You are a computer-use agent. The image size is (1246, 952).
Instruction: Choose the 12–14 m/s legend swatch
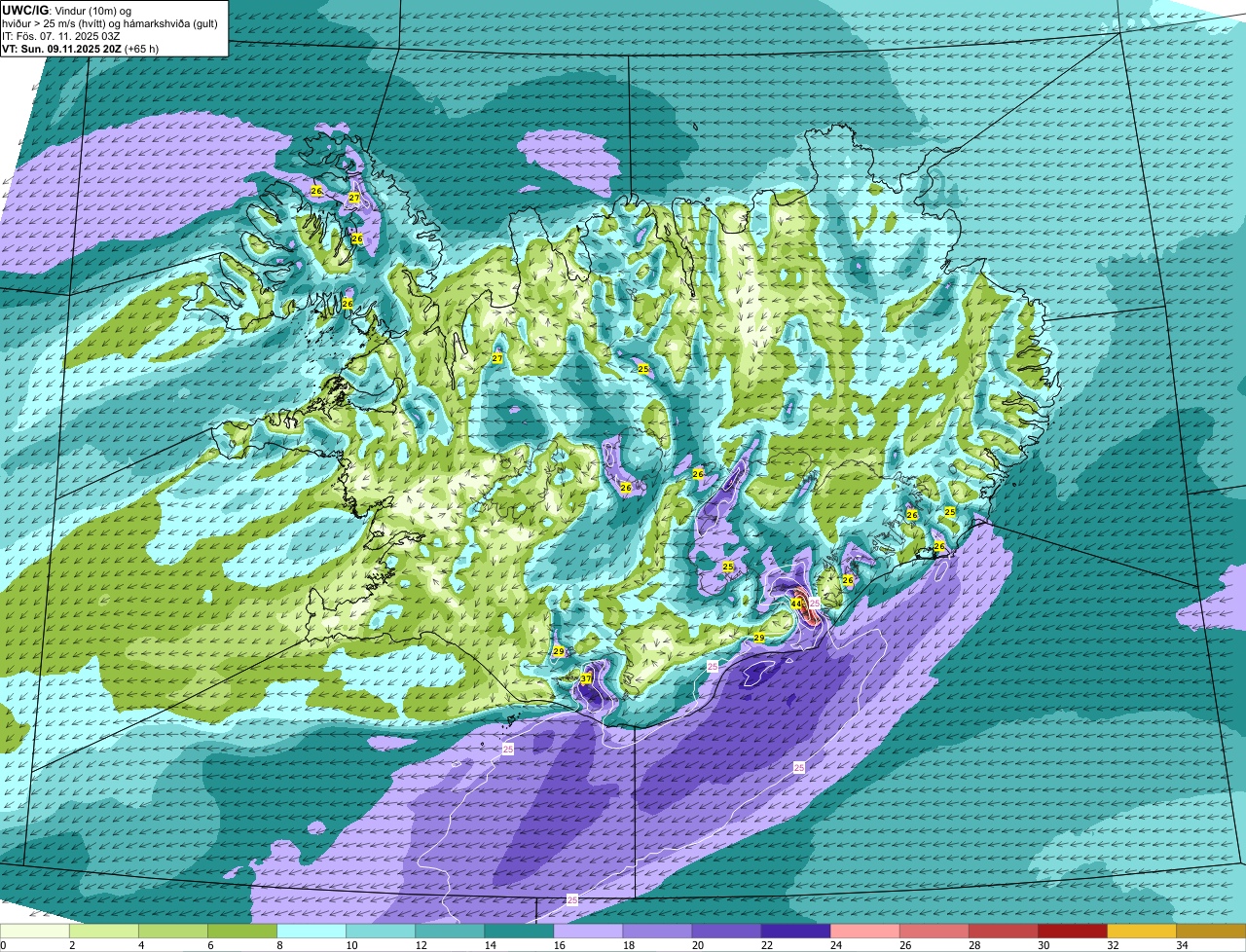450,932
